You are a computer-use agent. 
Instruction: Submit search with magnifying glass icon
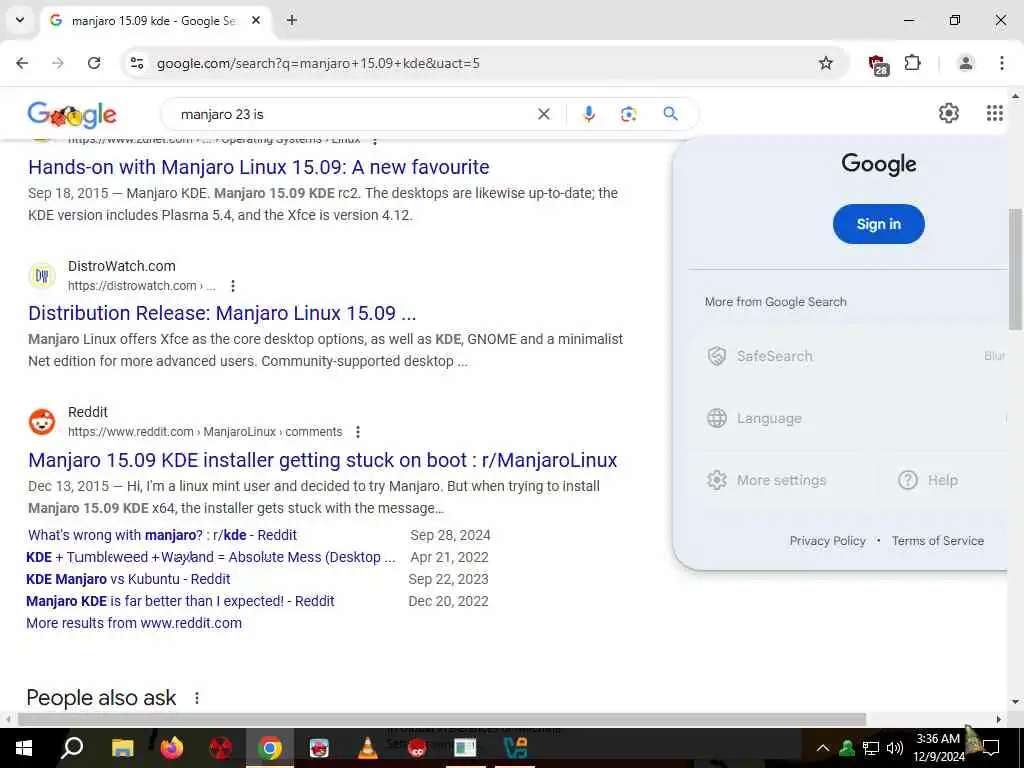[x=670, y=114]
